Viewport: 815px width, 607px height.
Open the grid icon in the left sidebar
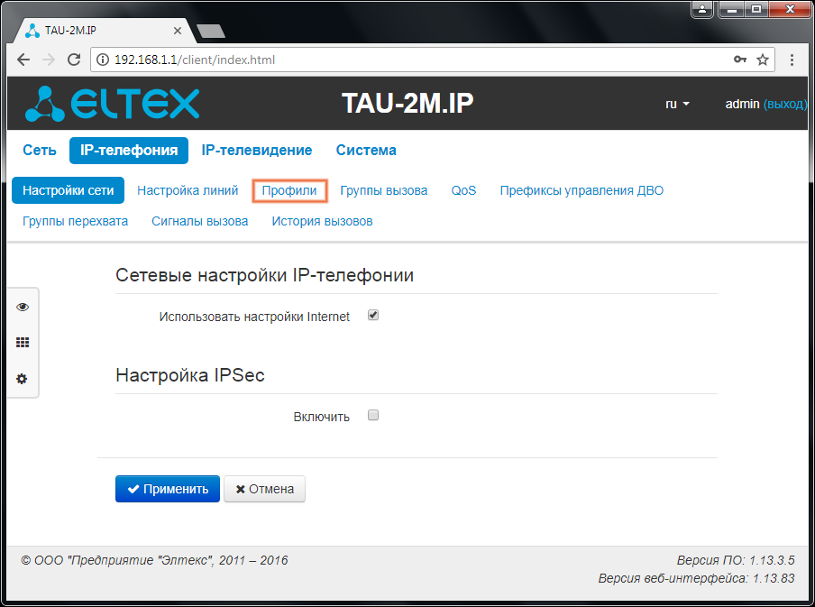click(x=22, y=342)
